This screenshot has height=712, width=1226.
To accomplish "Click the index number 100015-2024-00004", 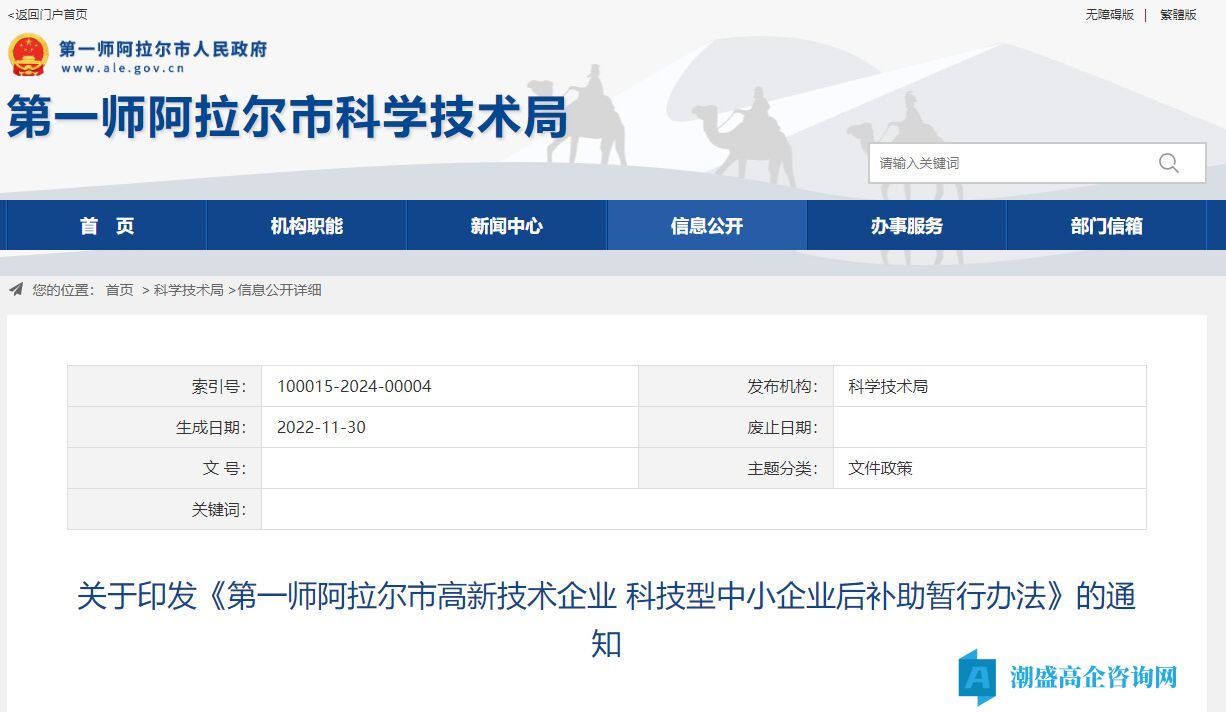I will click(354, 386).
